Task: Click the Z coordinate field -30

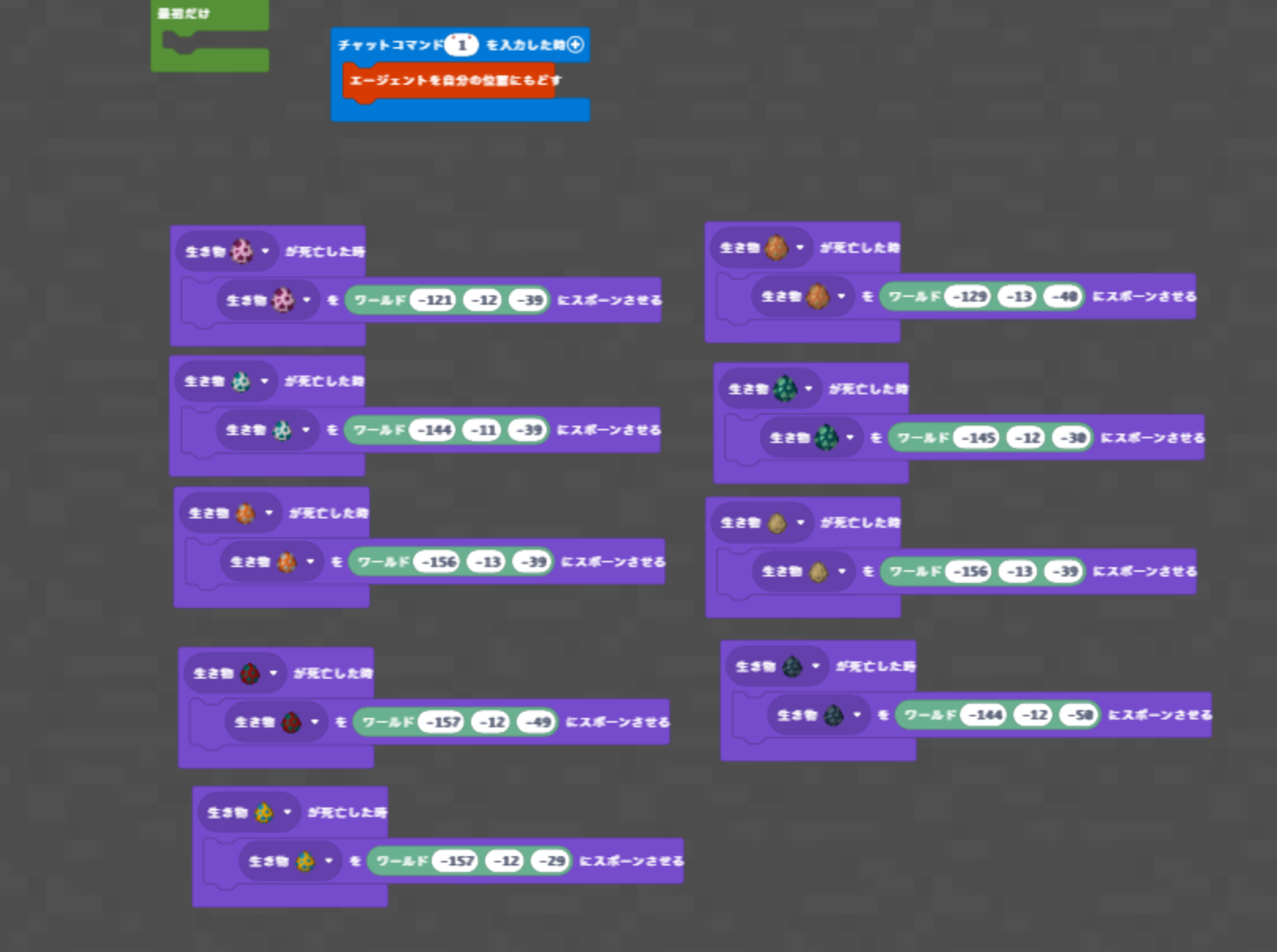Action: (x=1074, y=438)
